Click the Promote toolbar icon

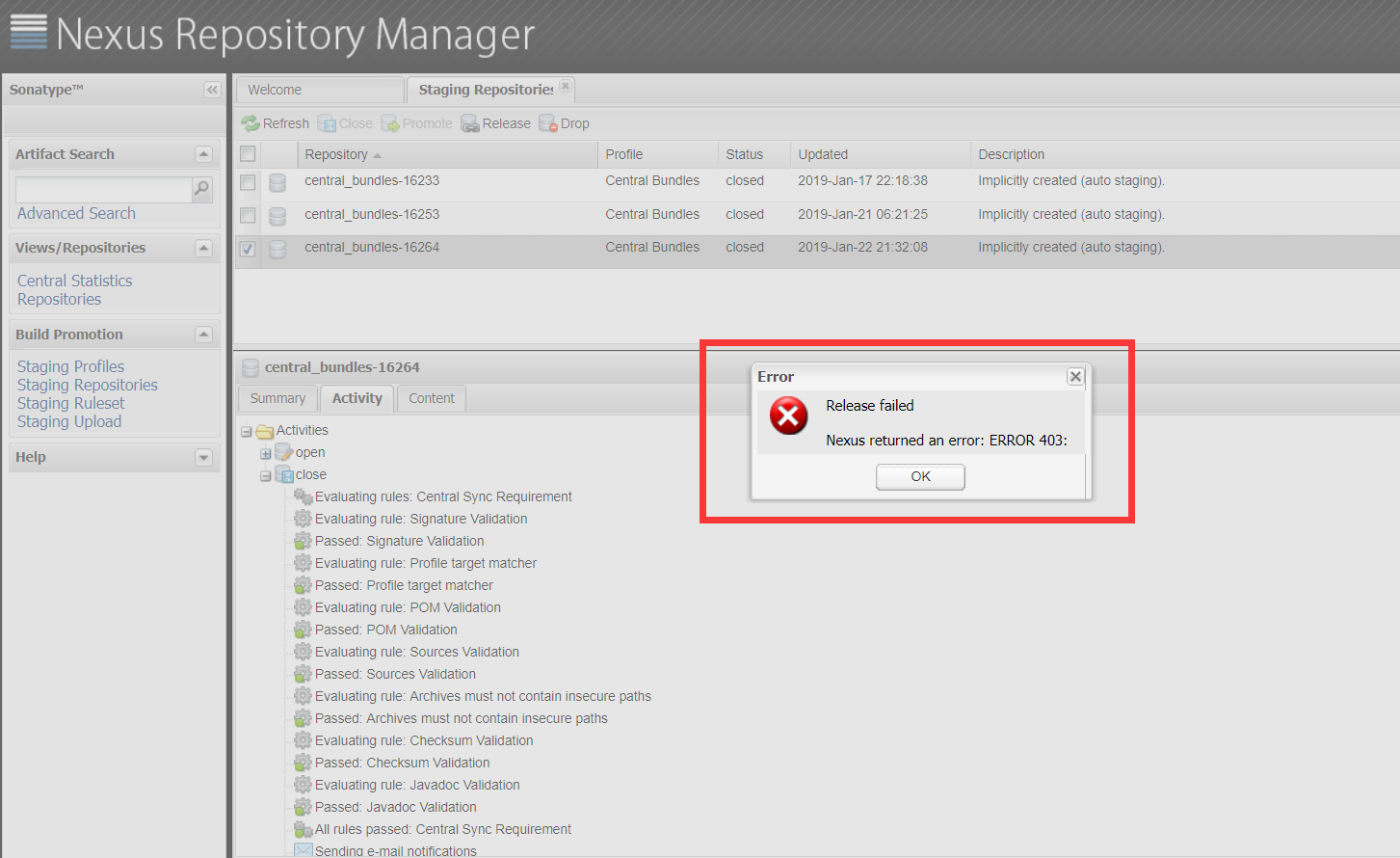click(390, 123)
